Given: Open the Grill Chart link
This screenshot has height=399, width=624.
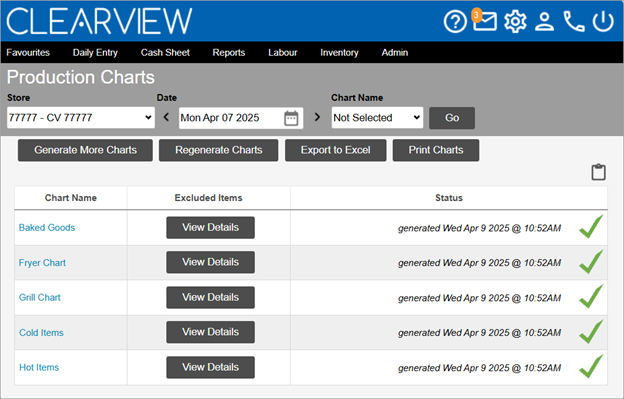Looking at the screenshot, I should [40, 298].
